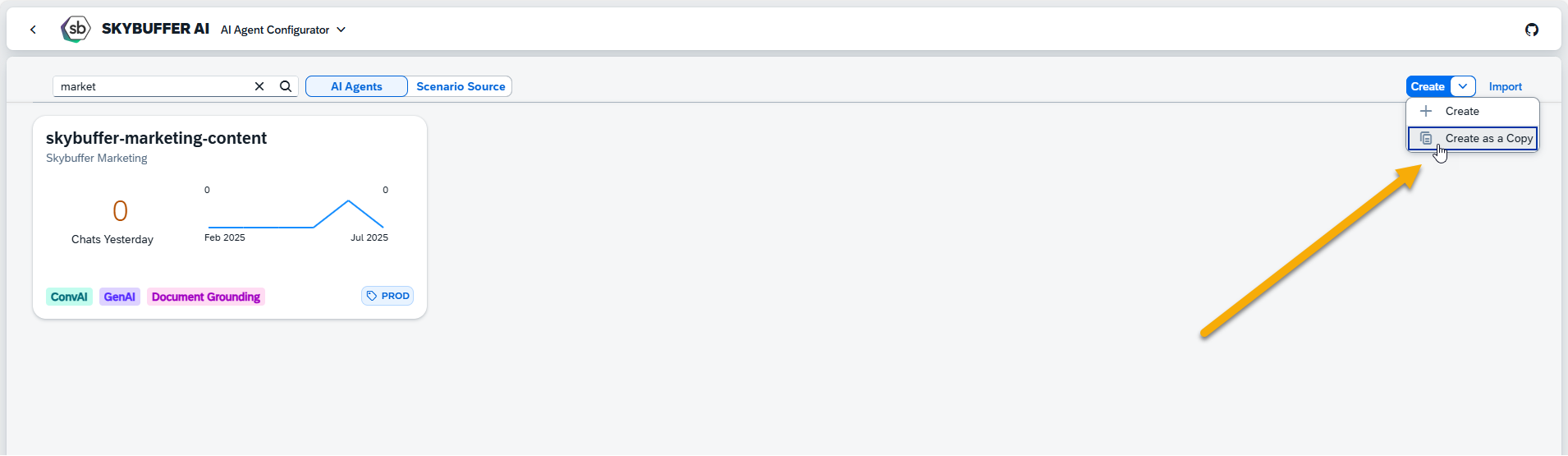This screenshot has height=456, width=1568.
Task: Click the copy icon in dropdown menu
Action: coord(1426,139)
